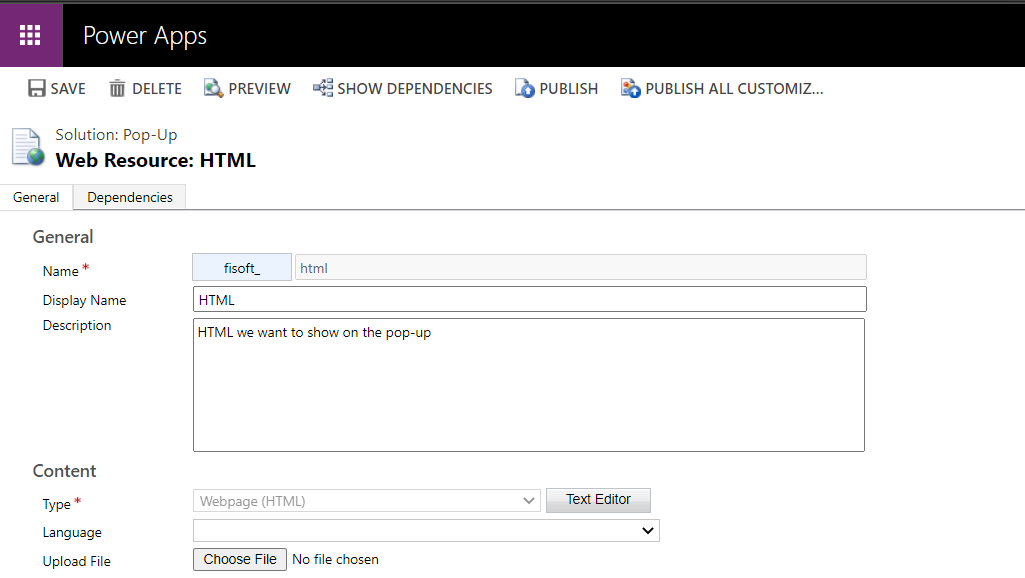
Task: Click into the Display Name field
Action: click(x=529, y=299)
